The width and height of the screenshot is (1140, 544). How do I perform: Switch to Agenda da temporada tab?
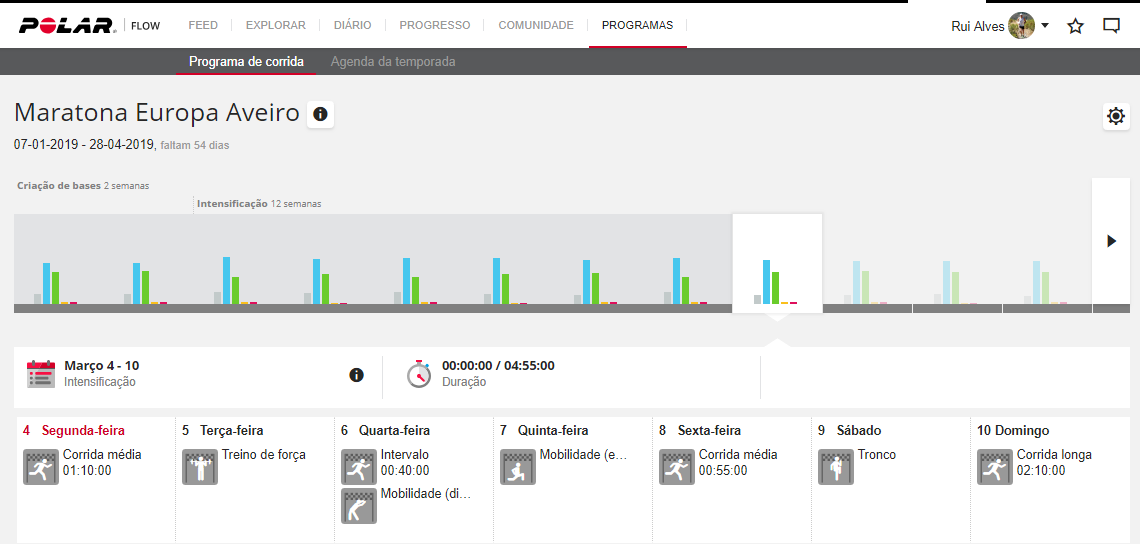click(393, 62)
